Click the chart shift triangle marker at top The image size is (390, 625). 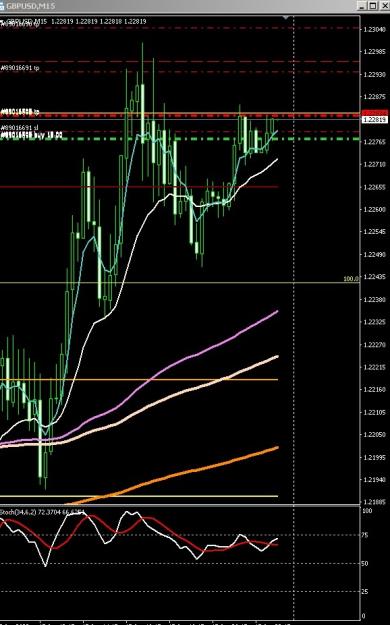(x=286, y=18)
